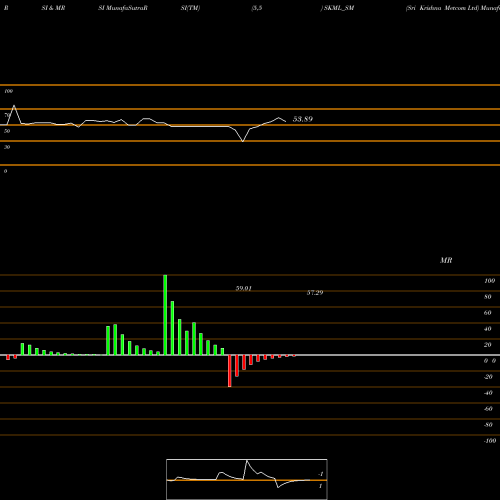
Task: Click the SKML_SM ticker symbol
Action: click(339, 8)
